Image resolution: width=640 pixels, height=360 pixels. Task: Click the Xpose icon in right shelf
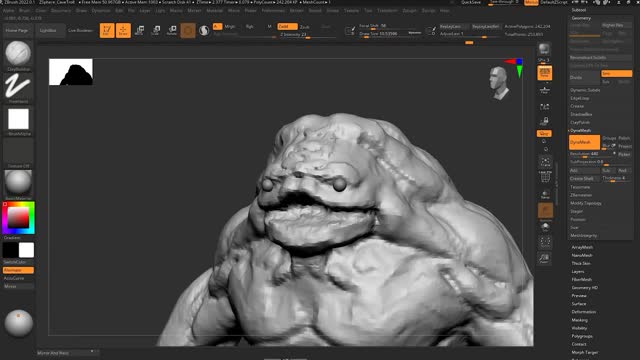click(x=545, y=242)
